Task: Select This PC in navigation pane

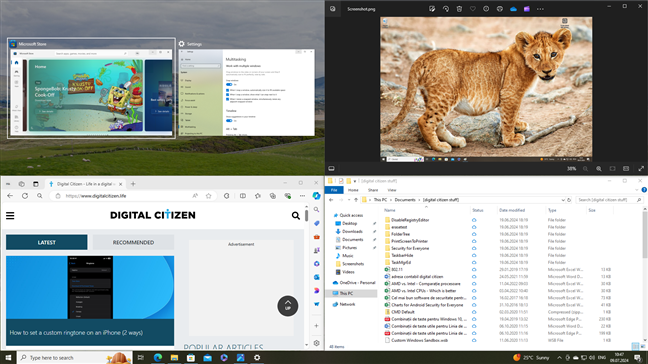Action: click(346, 293)
